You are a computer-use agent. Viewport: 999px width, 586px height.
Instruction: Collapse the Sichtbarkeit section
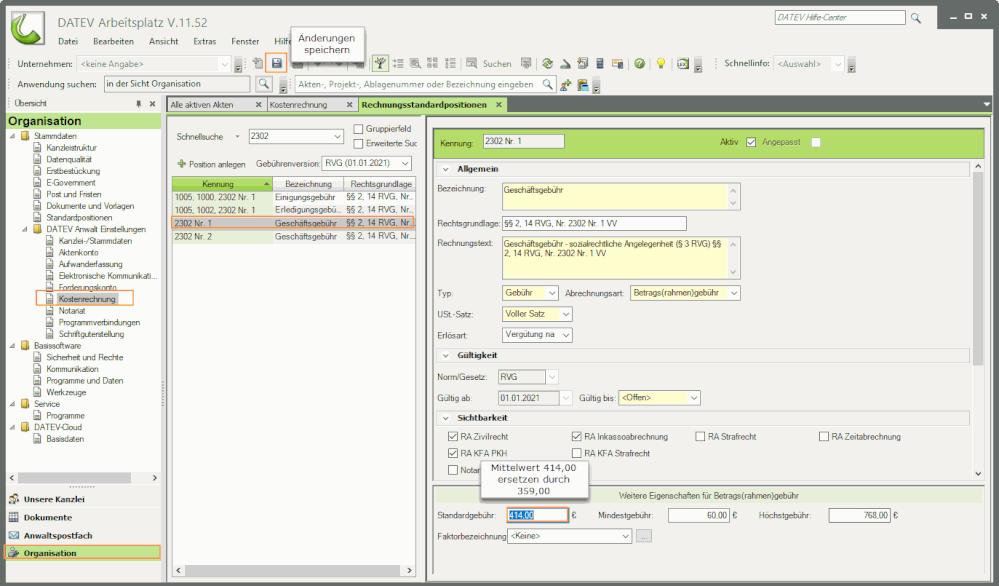445,418
